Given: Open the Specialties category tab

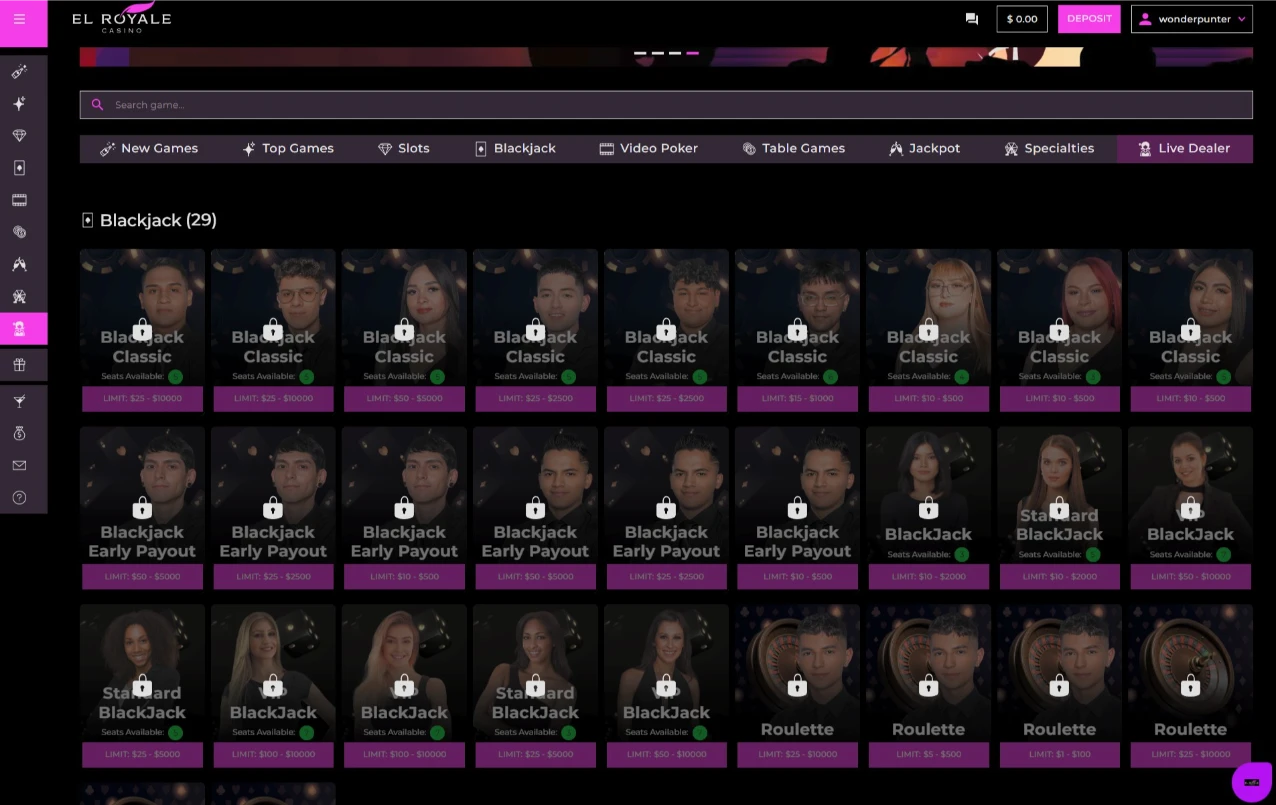Looking at the screenshot, I should point(1049,148).
